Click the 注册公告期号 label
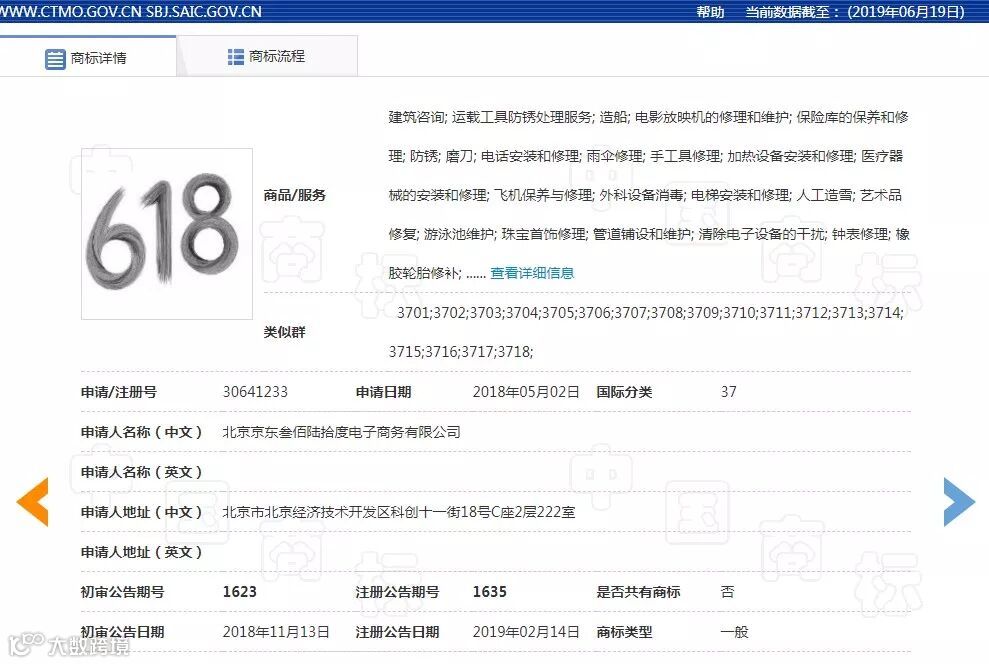Viewport: 989px width, 664px height. (397, 591)
